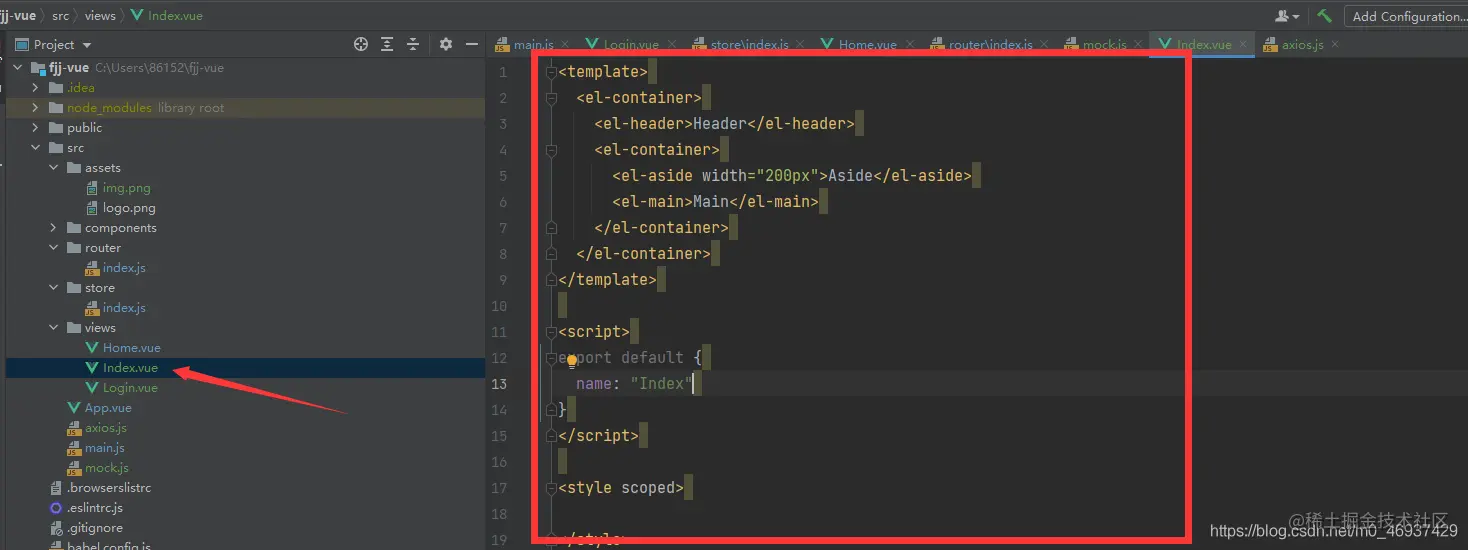Select .gitignore in the project tree

95,528
